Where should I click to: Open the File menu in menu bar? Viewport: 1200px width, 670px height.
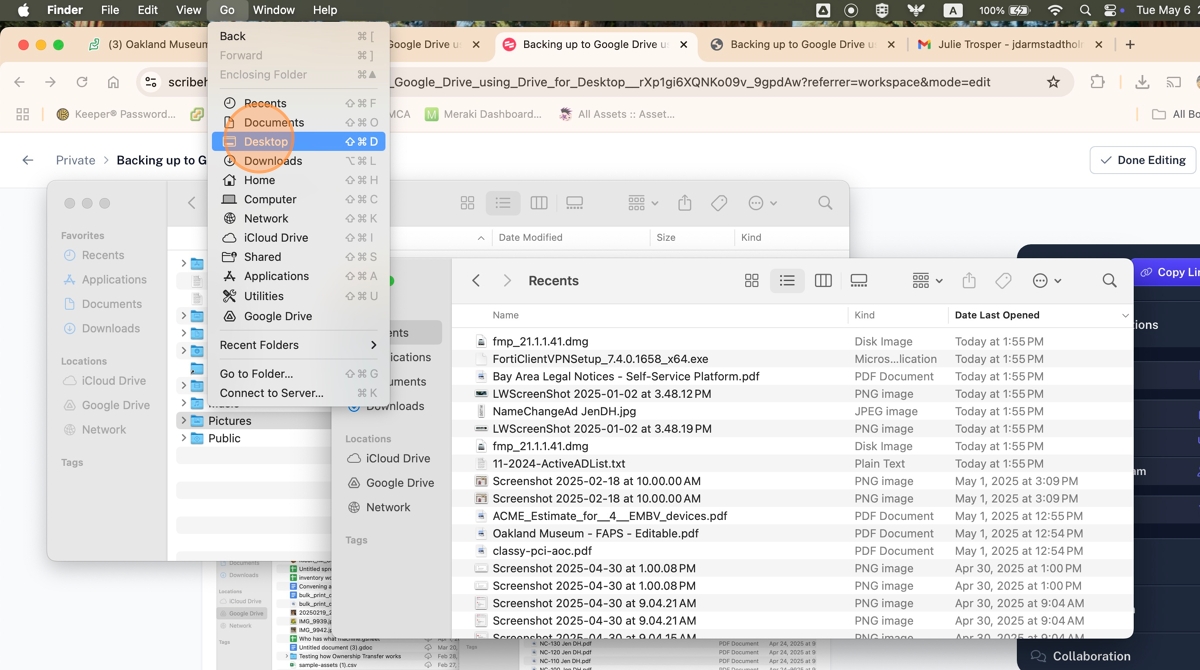pos(110,10)
